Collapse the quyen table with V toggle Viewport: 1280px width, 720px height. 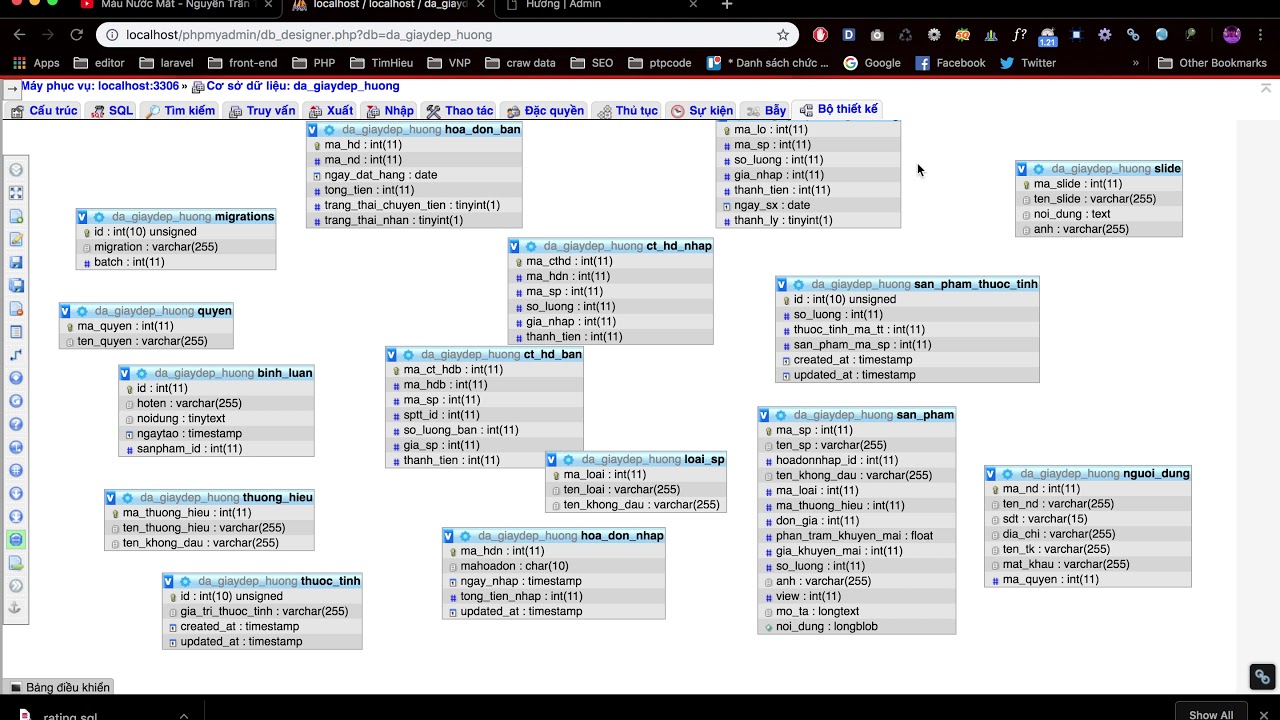65,311
